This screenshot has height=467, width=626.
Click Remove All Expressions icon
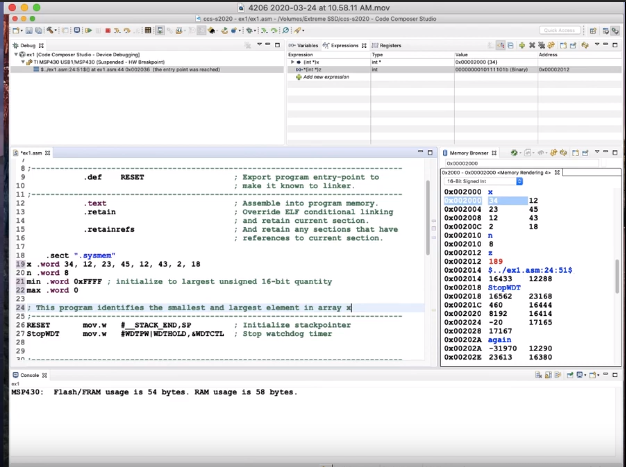point(541,45)
